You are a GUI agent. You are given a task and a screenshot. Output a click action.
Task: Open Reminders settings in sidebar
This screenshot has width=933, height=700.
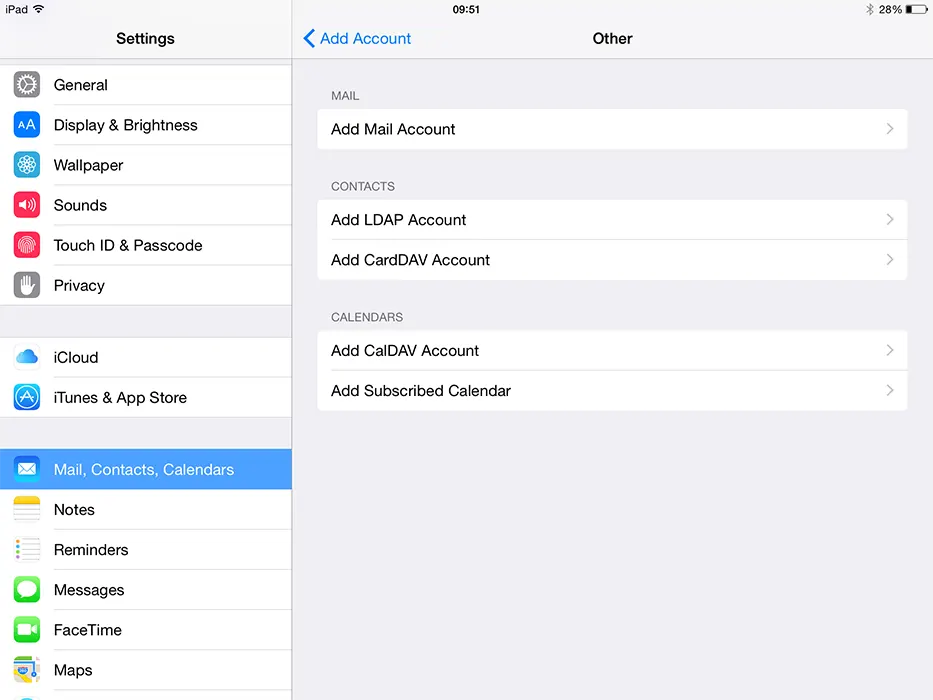coord(91,550)
